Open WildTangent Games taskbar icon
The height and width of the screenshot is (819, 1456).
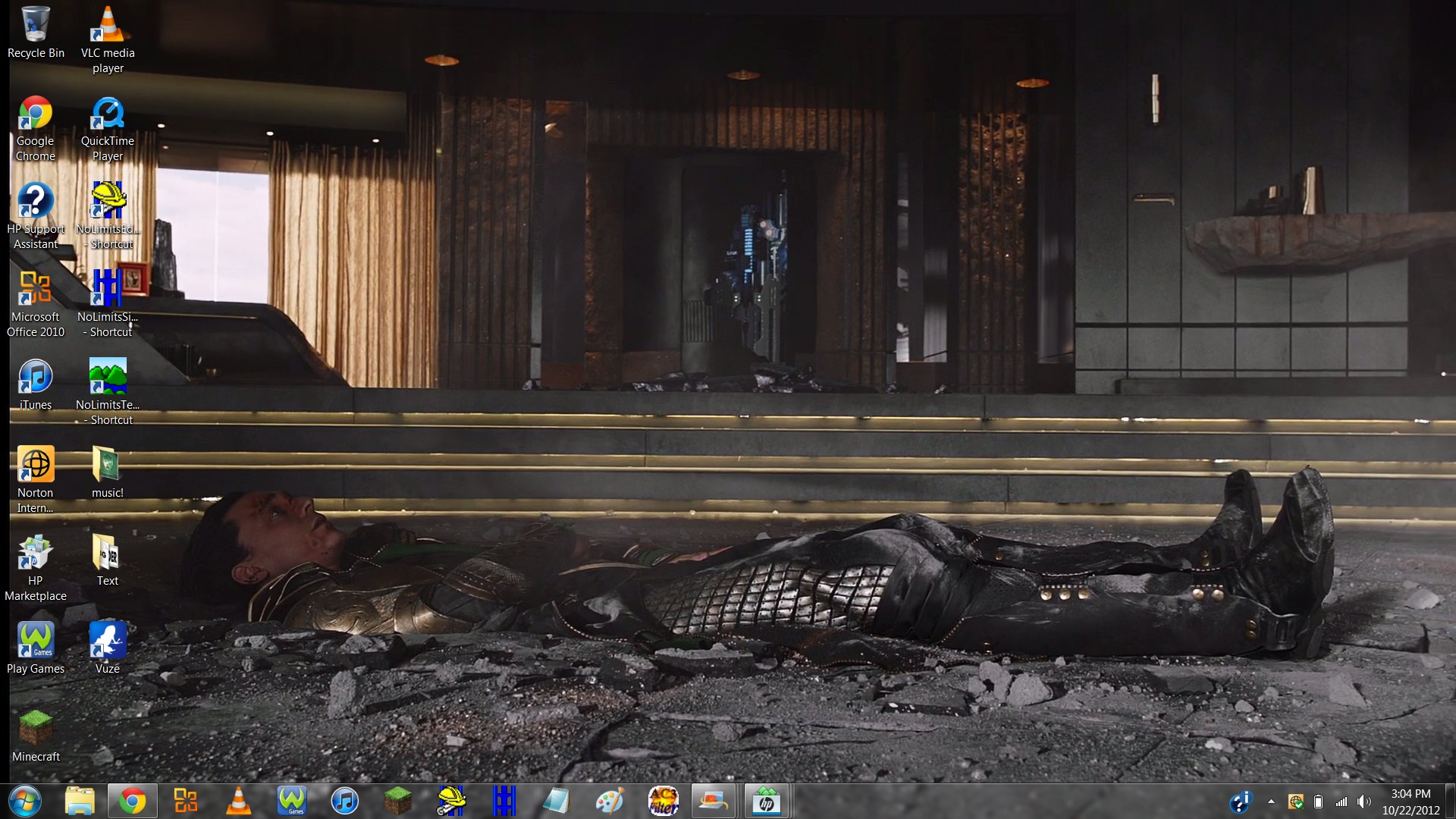point(292,801)
